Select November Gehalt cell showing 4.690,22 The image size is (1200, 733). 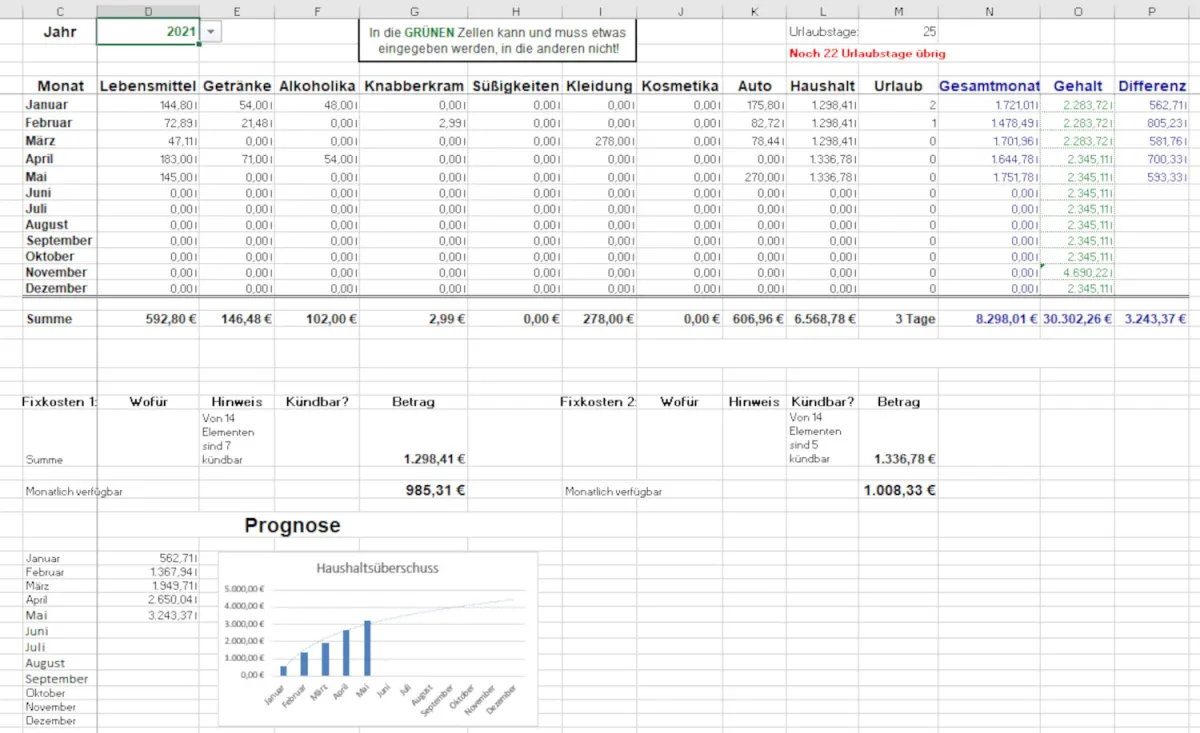[1077, 273]
